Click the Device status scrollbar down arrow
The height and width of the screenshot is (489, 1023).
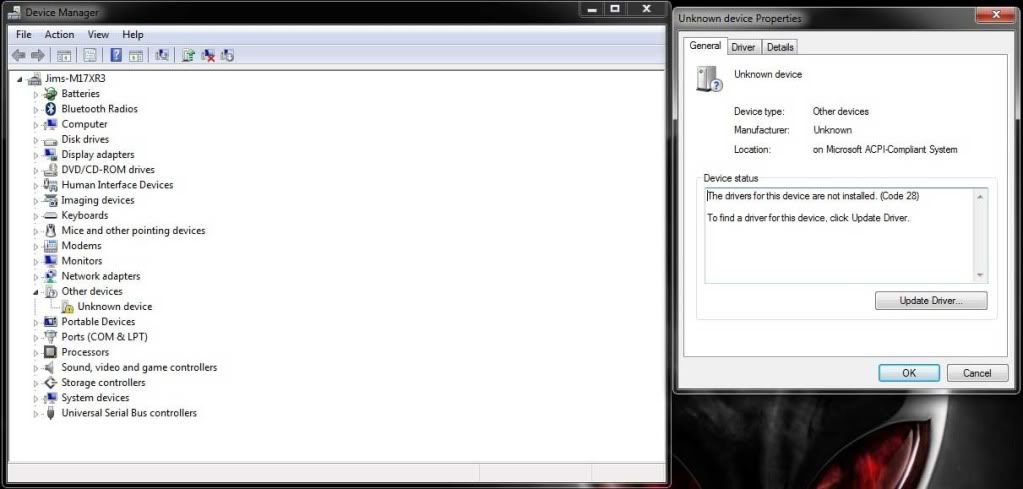point(980,276)
